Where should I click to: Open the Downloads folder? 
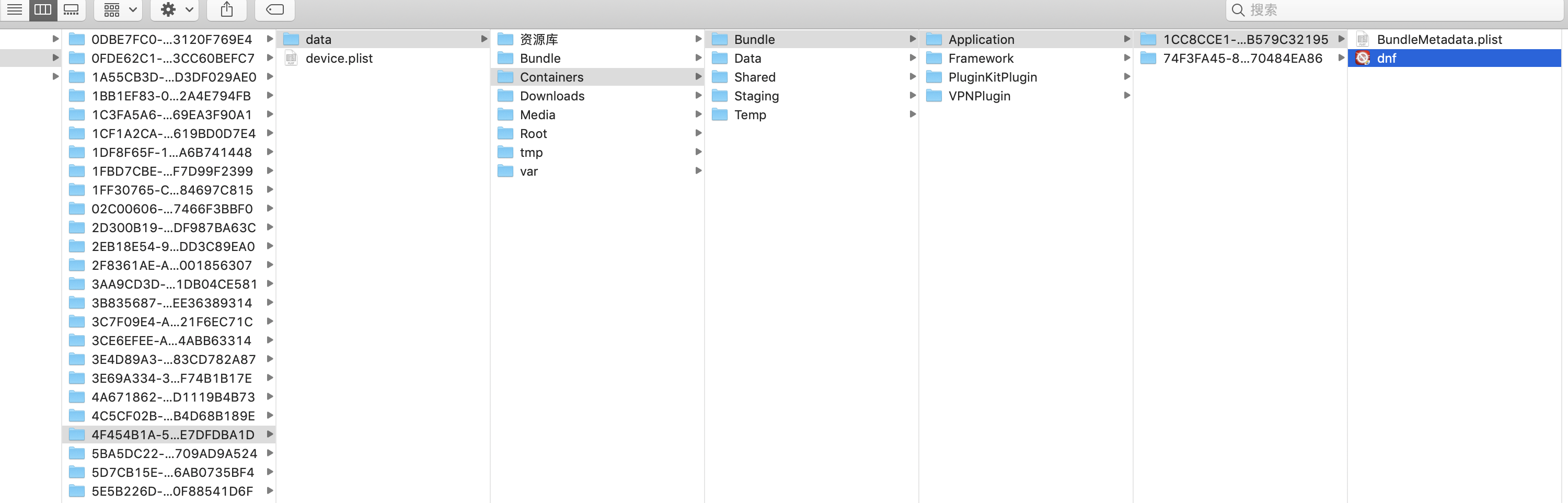(x=551, y=96)
